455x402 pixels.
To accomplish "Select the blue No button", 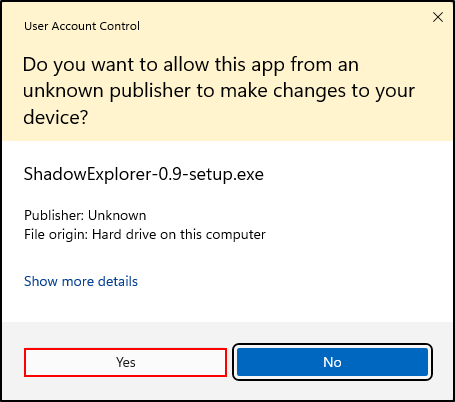I will (332, 362).
